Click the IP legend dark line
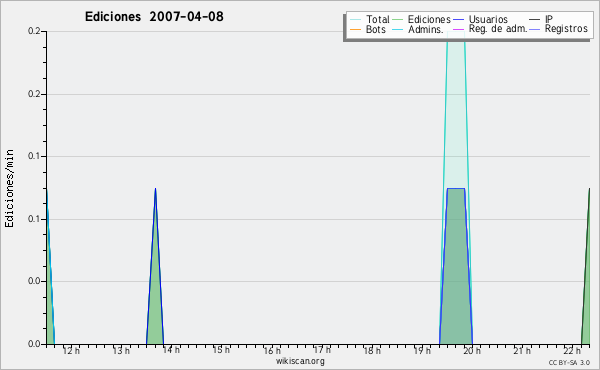 [535, 20]
